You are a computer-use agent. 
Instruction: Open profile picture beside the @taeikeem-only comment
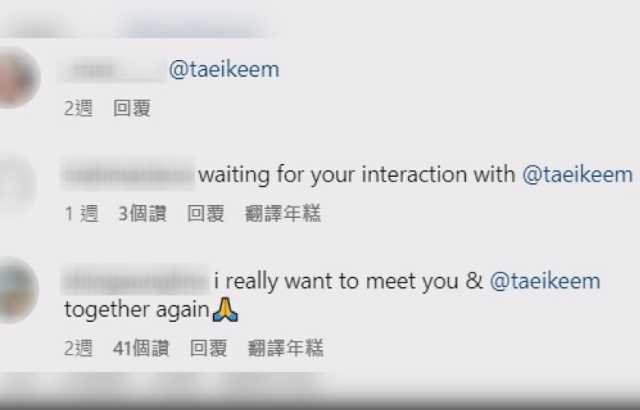tap(16, 78)
